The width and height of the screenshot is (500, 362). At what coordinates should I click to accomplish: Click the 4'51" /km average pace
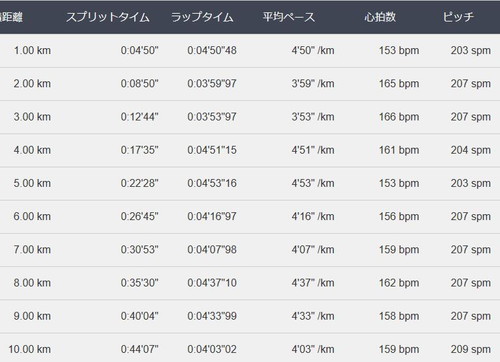[x=313, y=150]
